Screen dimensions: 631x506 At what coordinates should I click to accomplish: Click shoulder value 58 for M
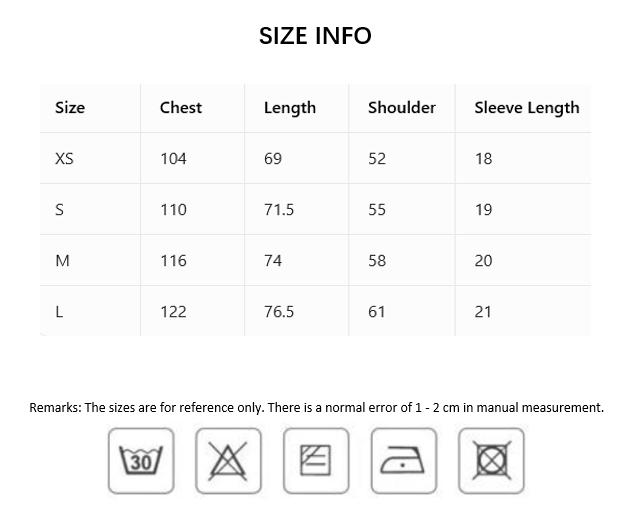click(377, 261)
